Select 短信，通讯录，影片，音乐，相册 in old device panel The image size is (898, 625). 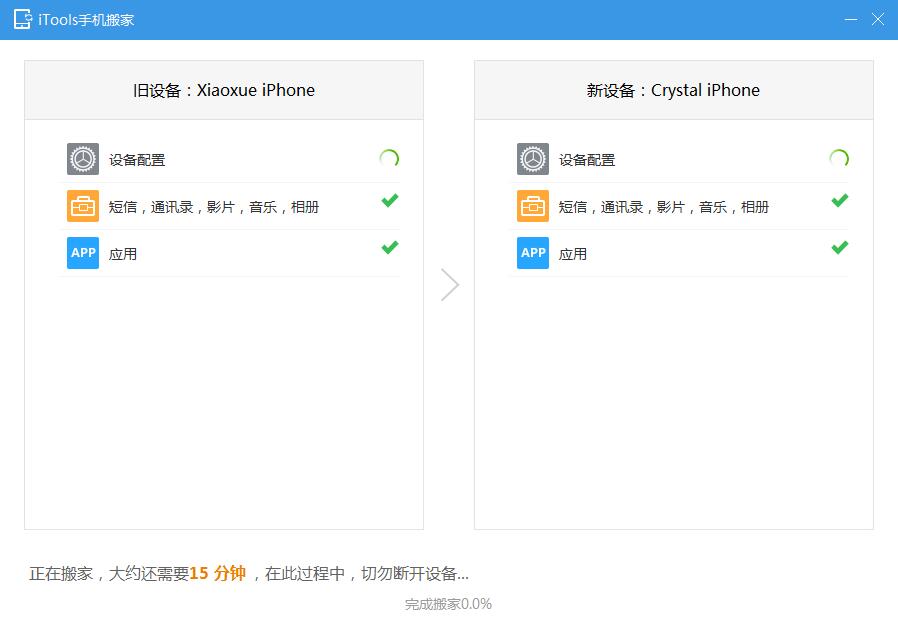pos(214,207)
